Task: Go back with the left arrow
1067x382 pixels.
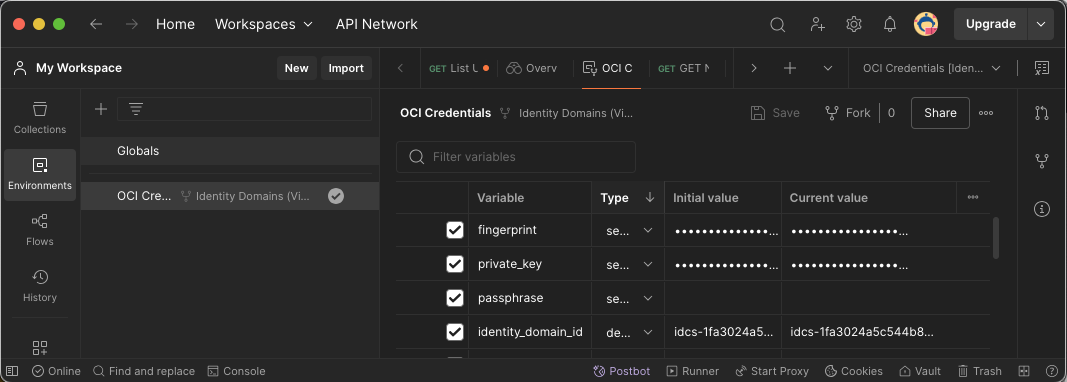Action: [x=96, y=24]
